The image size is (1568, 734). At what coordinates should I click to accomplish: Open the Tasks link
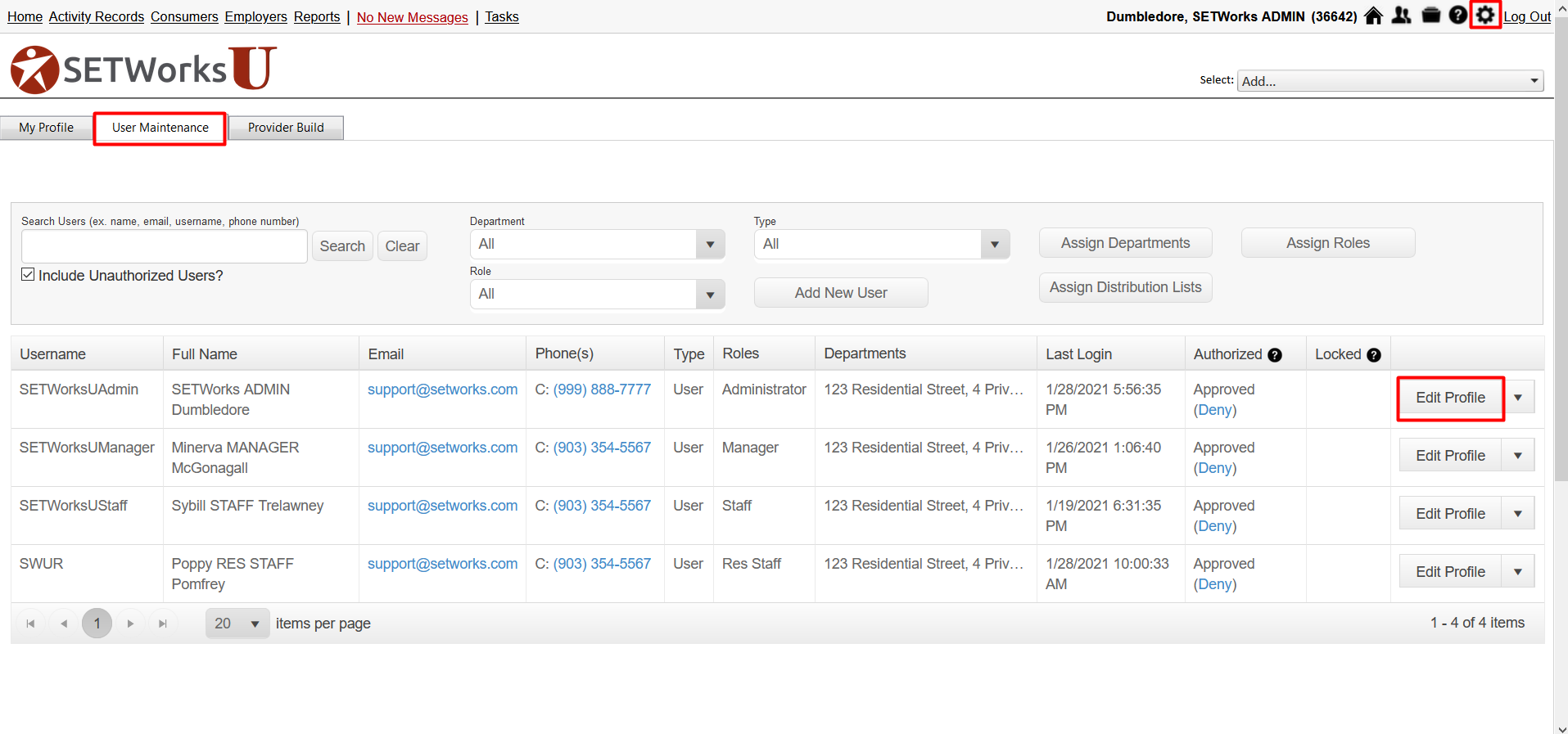click(x=502, y=17)
